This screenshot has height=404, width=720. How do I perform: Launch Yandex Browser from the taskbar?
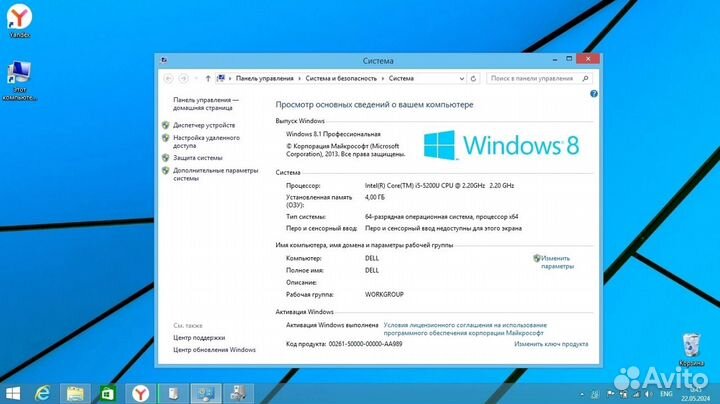(141, 393)
